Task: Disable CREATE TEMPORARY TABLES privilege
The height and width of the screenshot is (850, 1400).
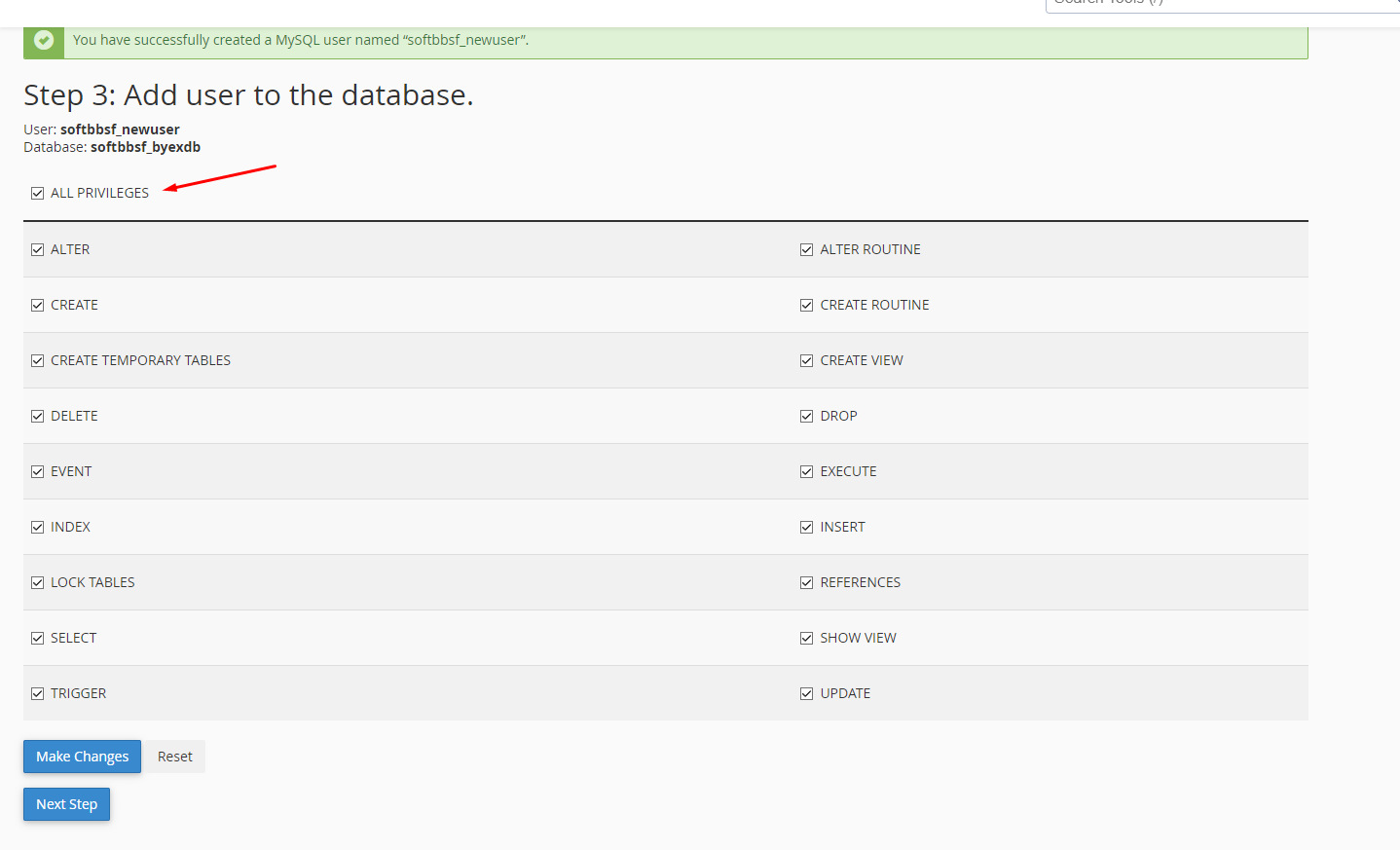Action: (x=38, y=360)
